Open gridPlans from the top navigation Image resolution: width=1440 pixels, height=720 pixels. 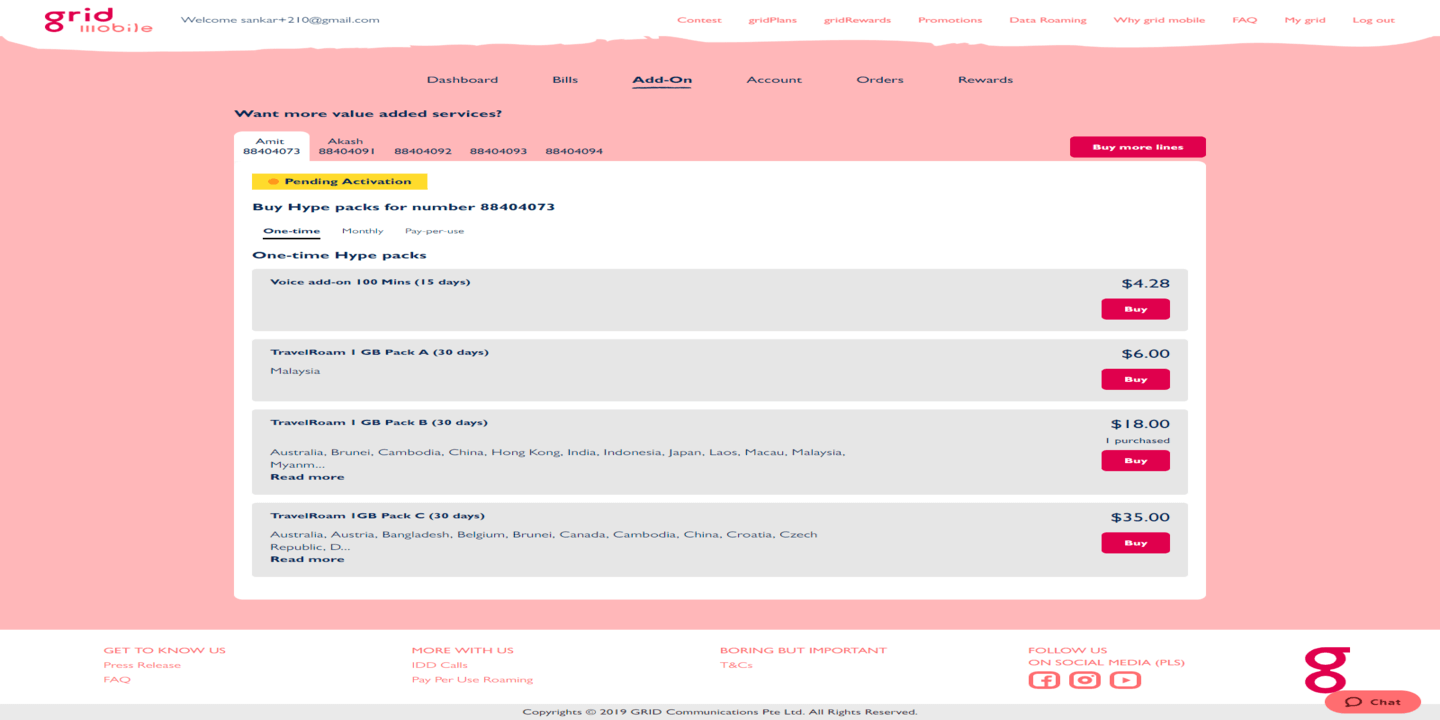tap(772, 20)
